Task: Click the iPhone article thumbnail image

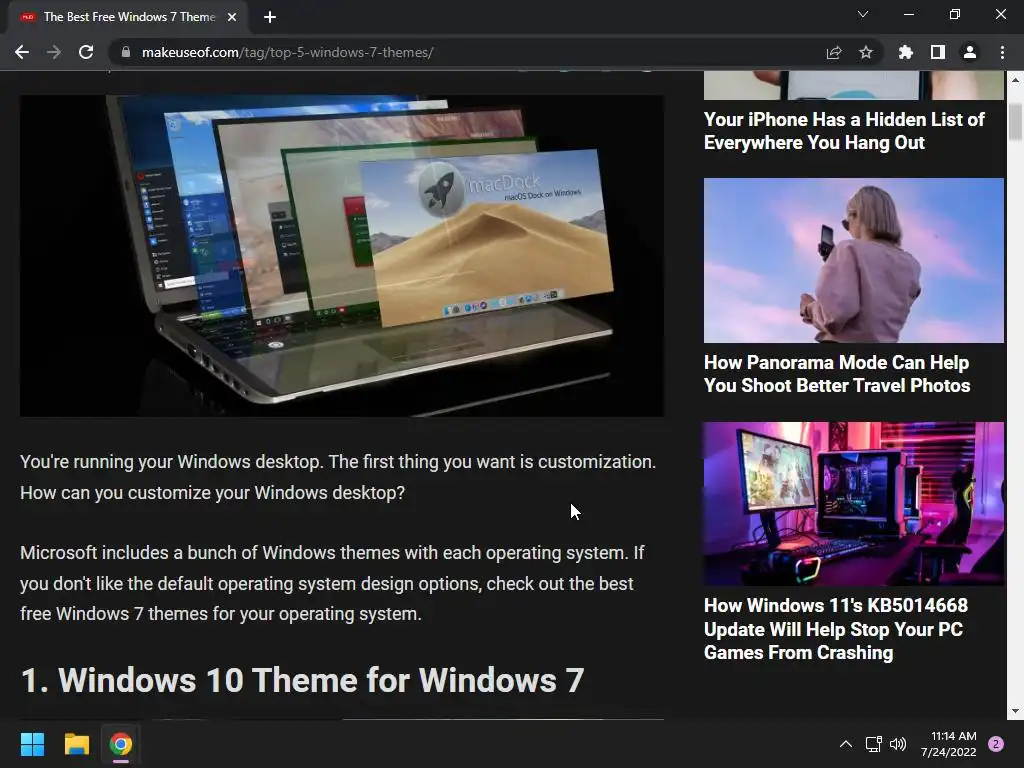Action: pos(854,86)
